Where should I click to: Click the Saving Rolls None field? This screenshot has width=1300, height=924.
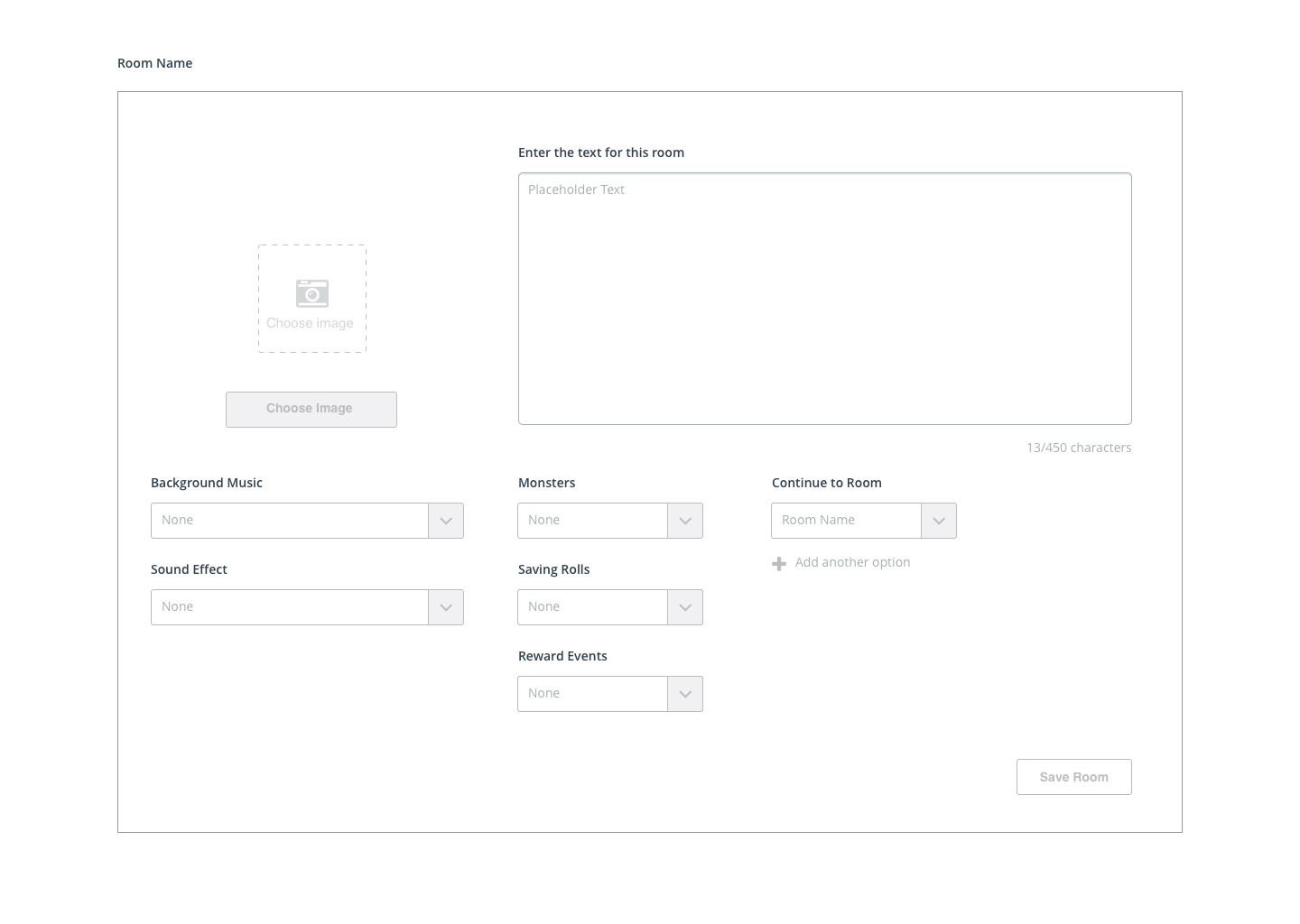tap(592, 607)
